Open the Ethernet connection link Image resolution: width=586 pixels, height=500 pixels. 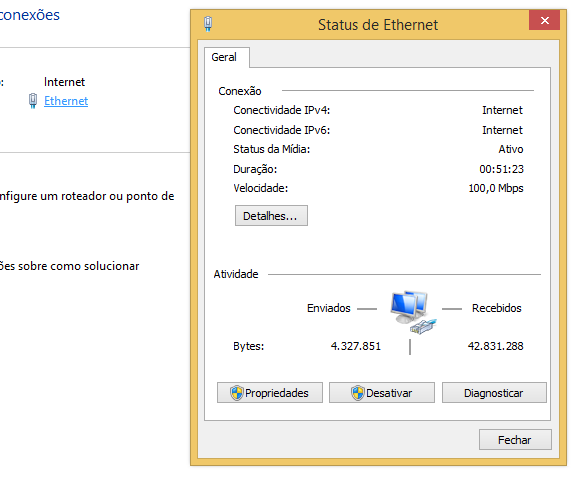click(x=66, y=101)
